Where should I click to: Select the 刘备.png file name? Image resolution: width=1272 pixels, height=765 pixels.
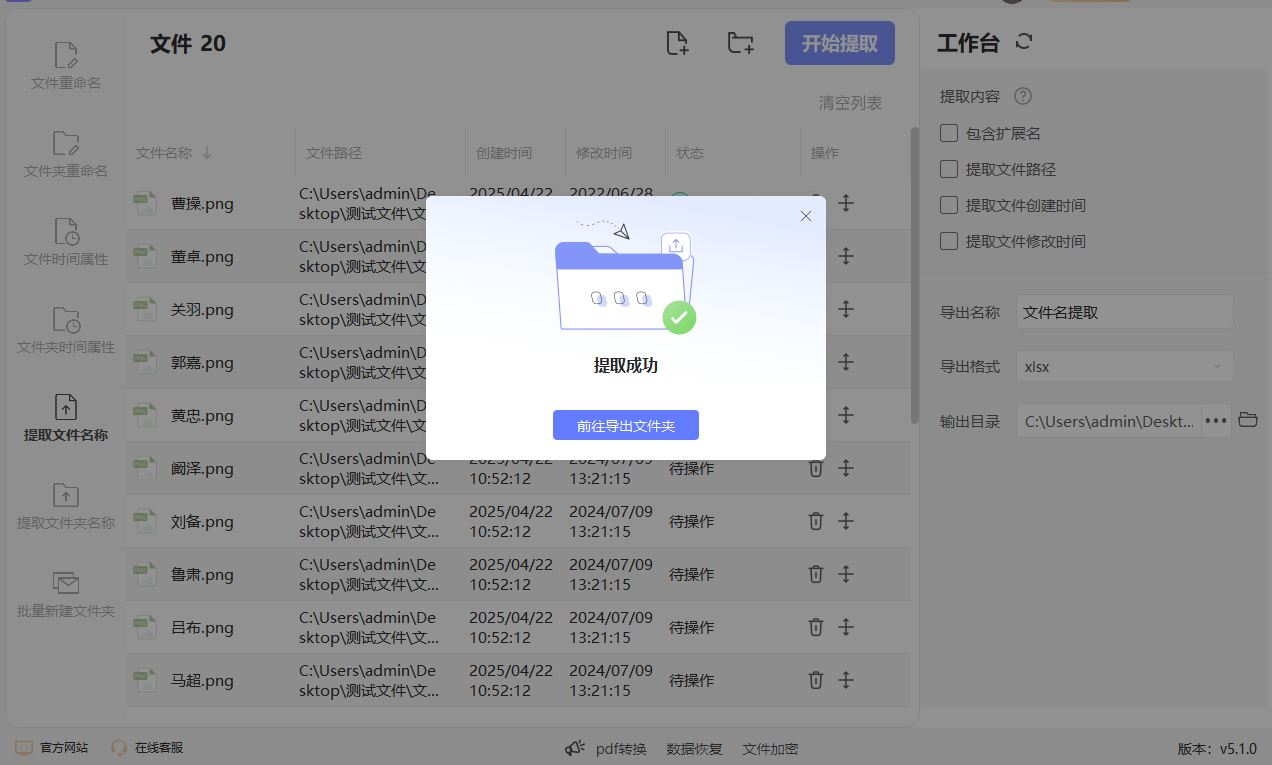[x=202, y=522]
